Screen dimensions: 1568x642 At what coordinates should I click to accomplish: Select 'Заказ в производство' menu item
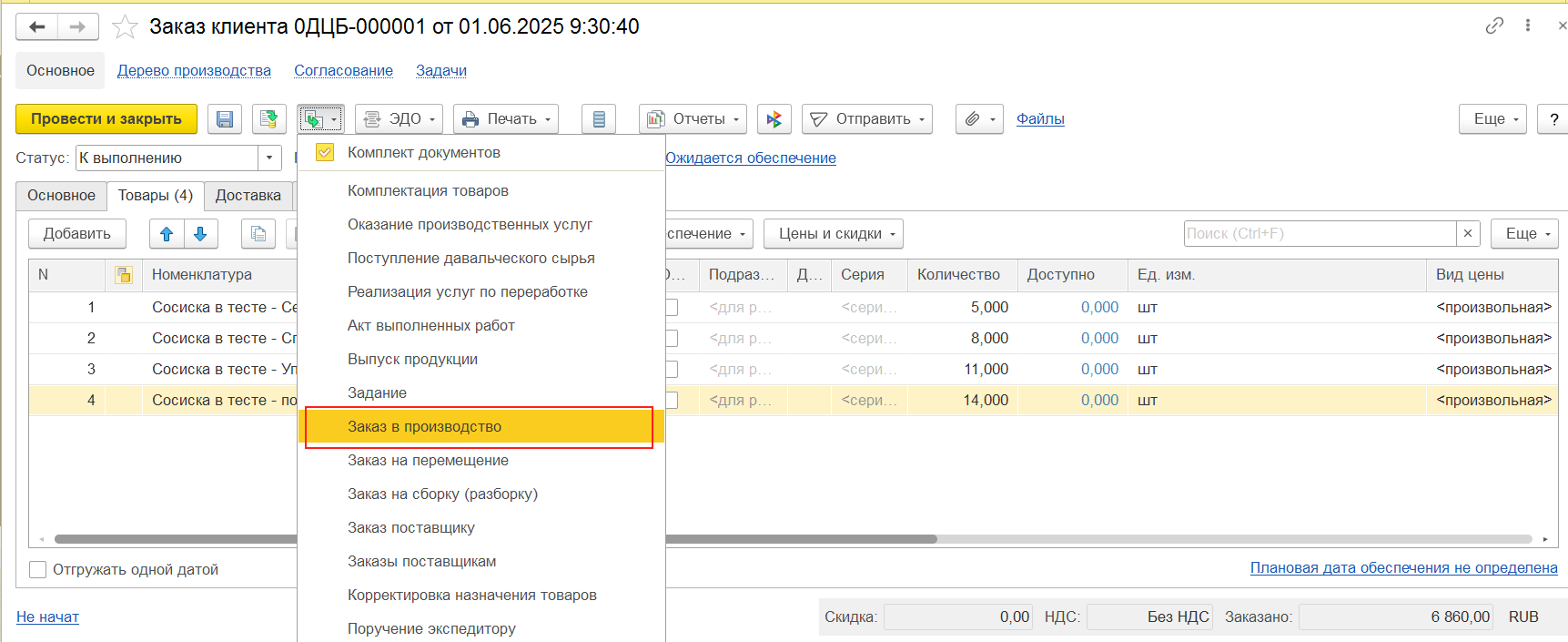click(x=424, y=427)
